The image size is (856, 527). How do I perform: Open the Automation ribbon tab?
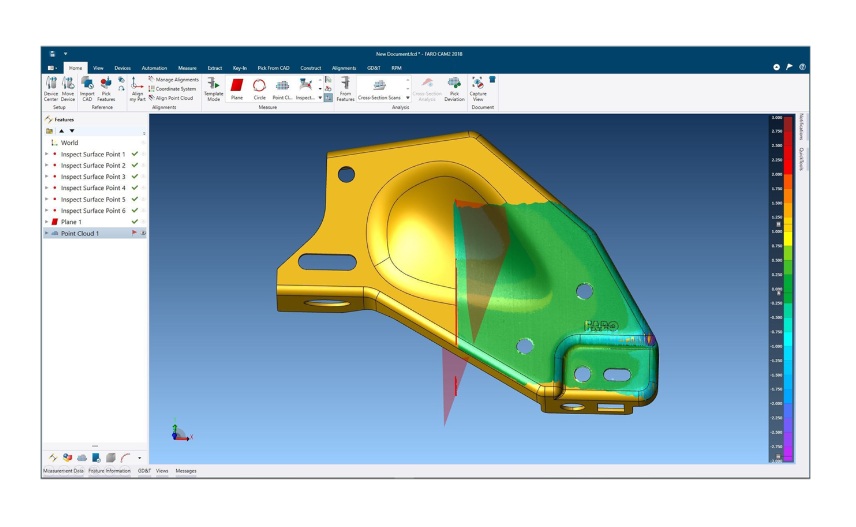point(154,68)
